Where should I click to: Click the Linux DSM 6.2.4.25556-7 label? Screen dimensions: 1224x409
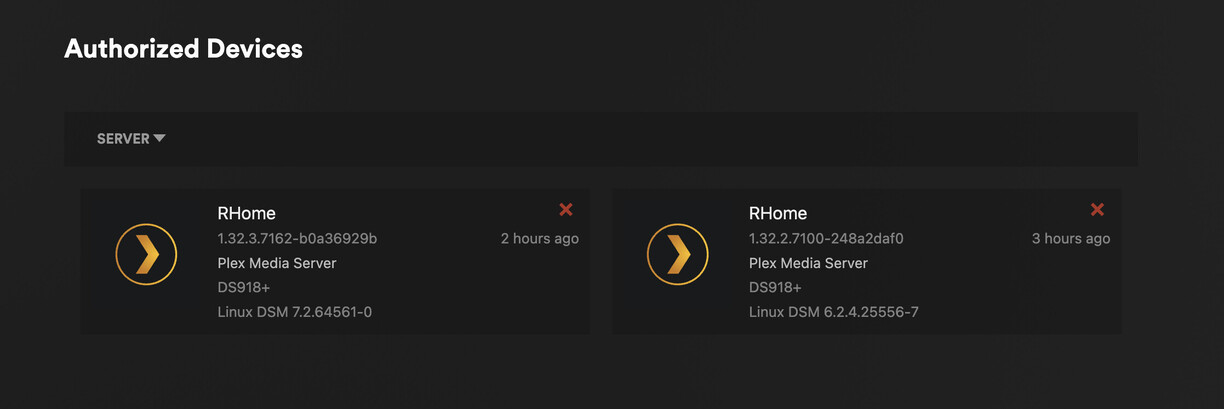tap(834, 312)
